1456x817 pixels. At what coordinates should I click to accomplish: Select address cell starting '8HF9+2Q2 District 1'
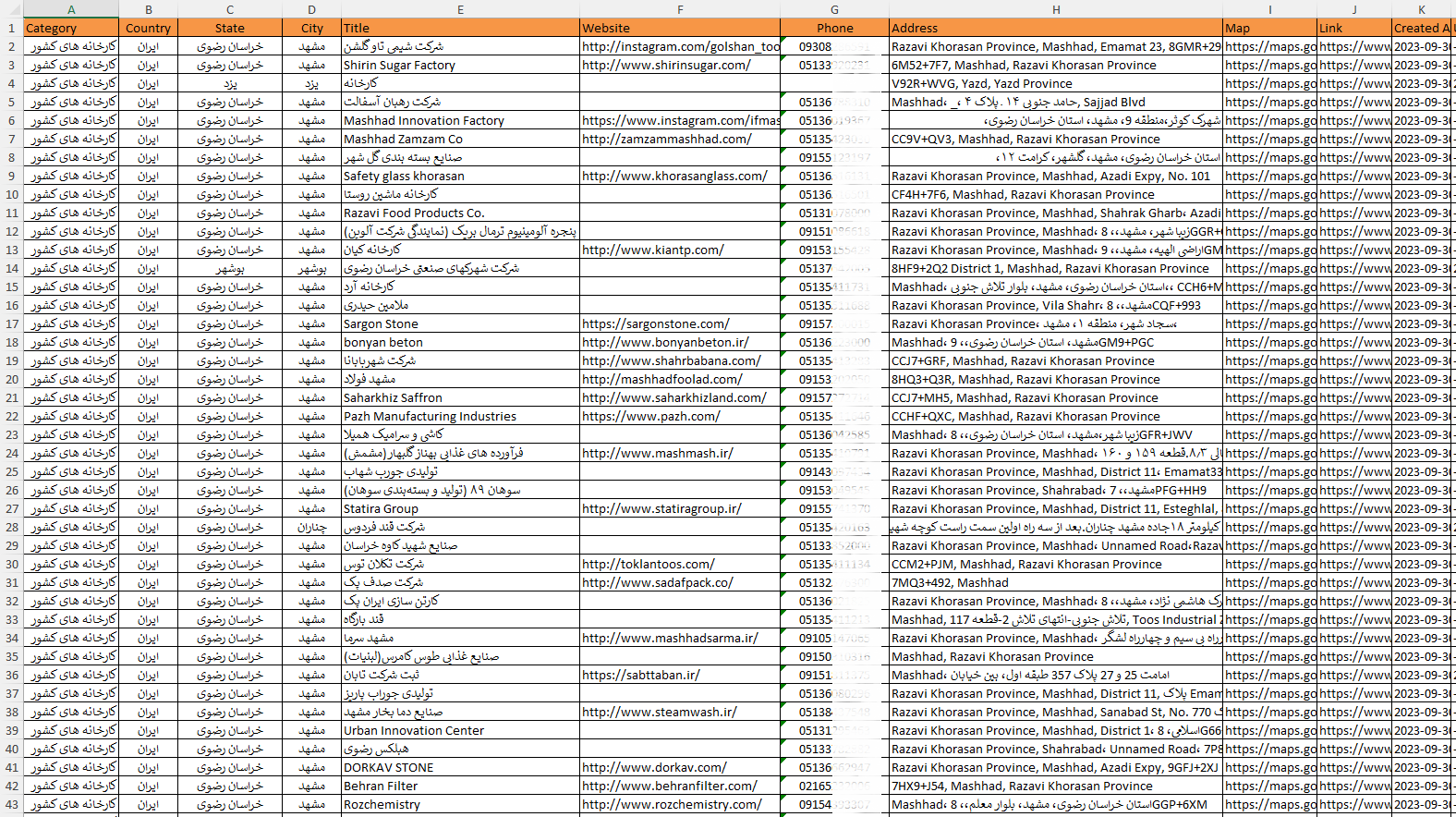click(x=1056, y=268)
